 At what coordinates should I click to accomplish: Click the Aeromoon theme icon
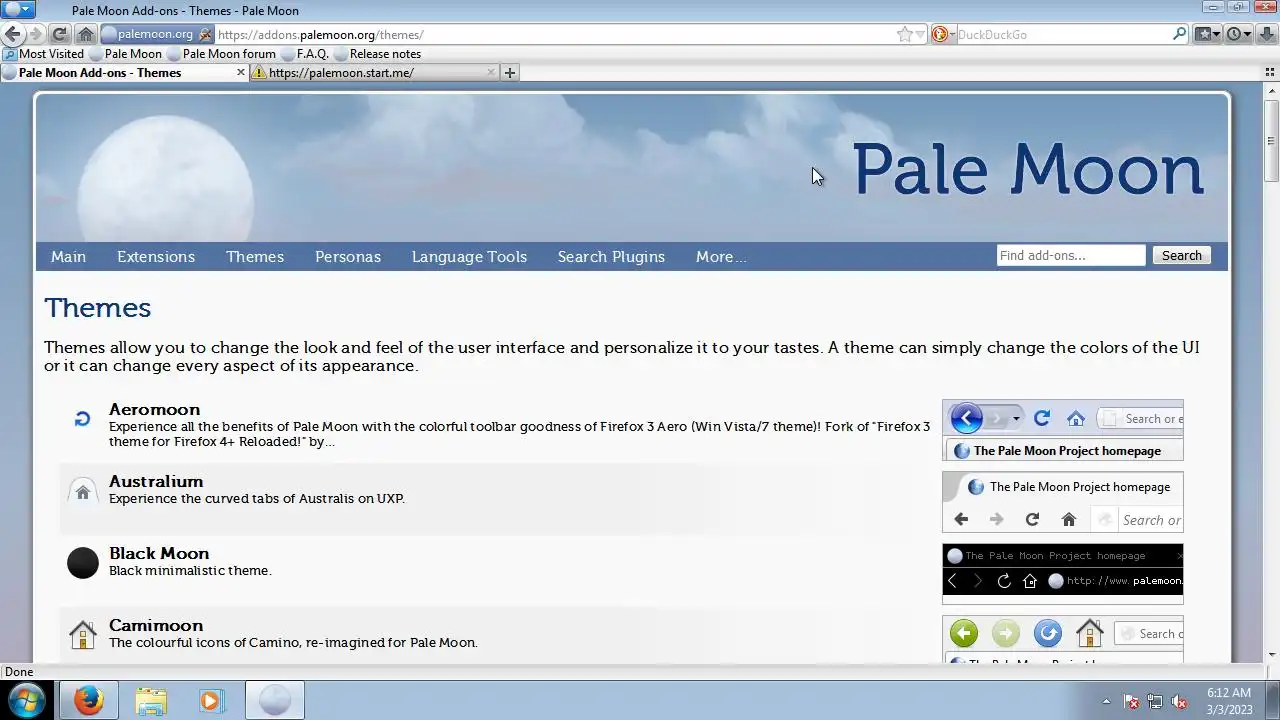pos(83,419)
